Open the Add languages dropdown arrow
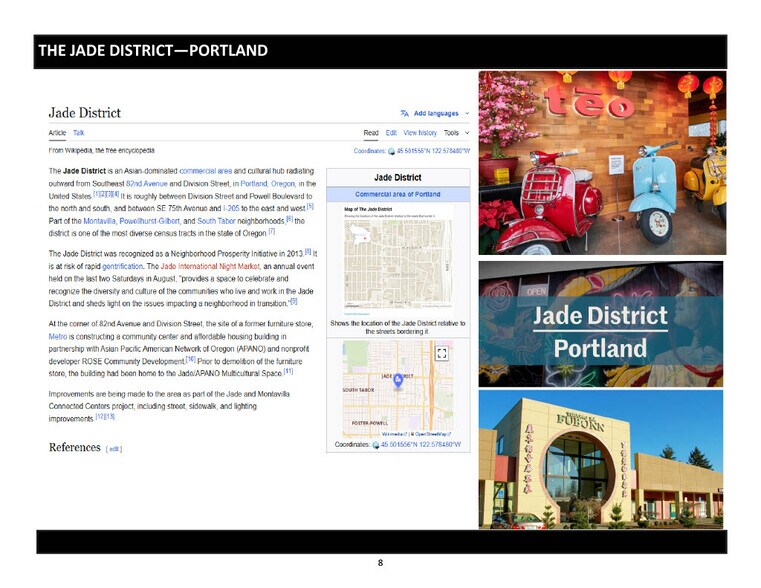Screen dimensions: 761x588 click(467, 114)
